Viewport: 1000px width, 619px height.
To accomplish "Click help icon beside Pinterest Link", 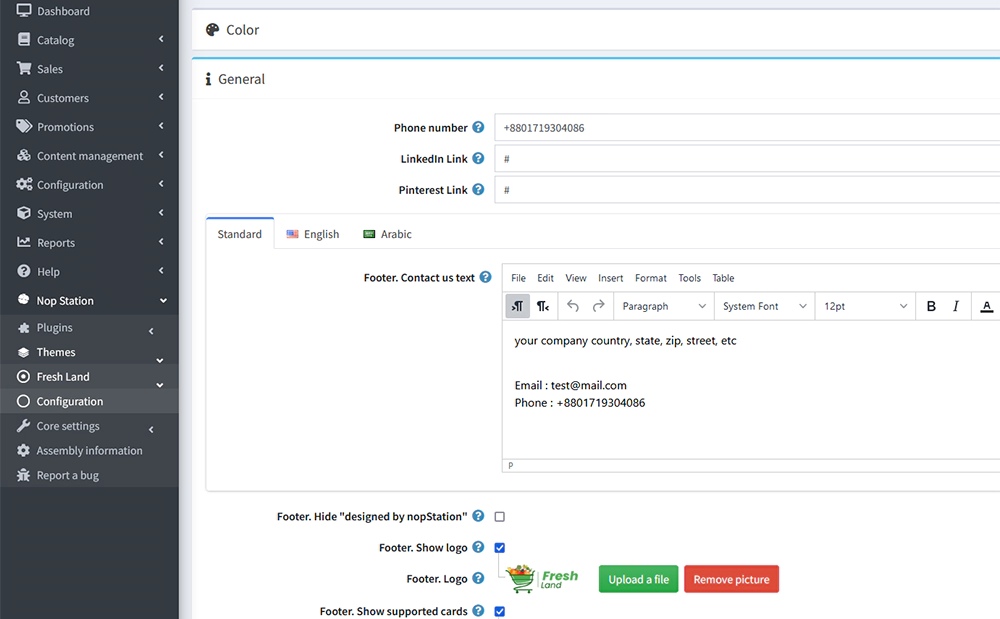I will coord(478,189).
